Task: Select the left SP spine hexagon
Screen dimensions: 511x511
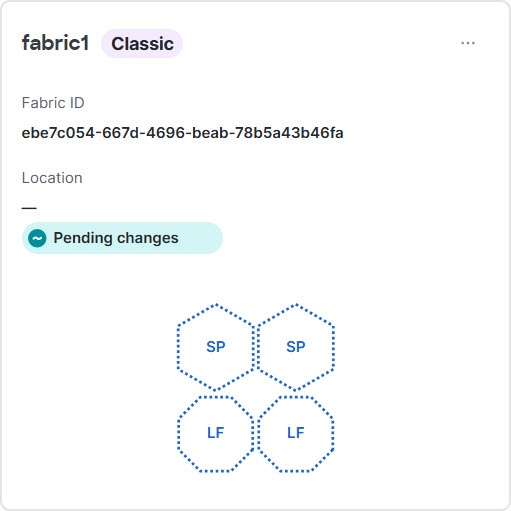Action: (216, 347)
